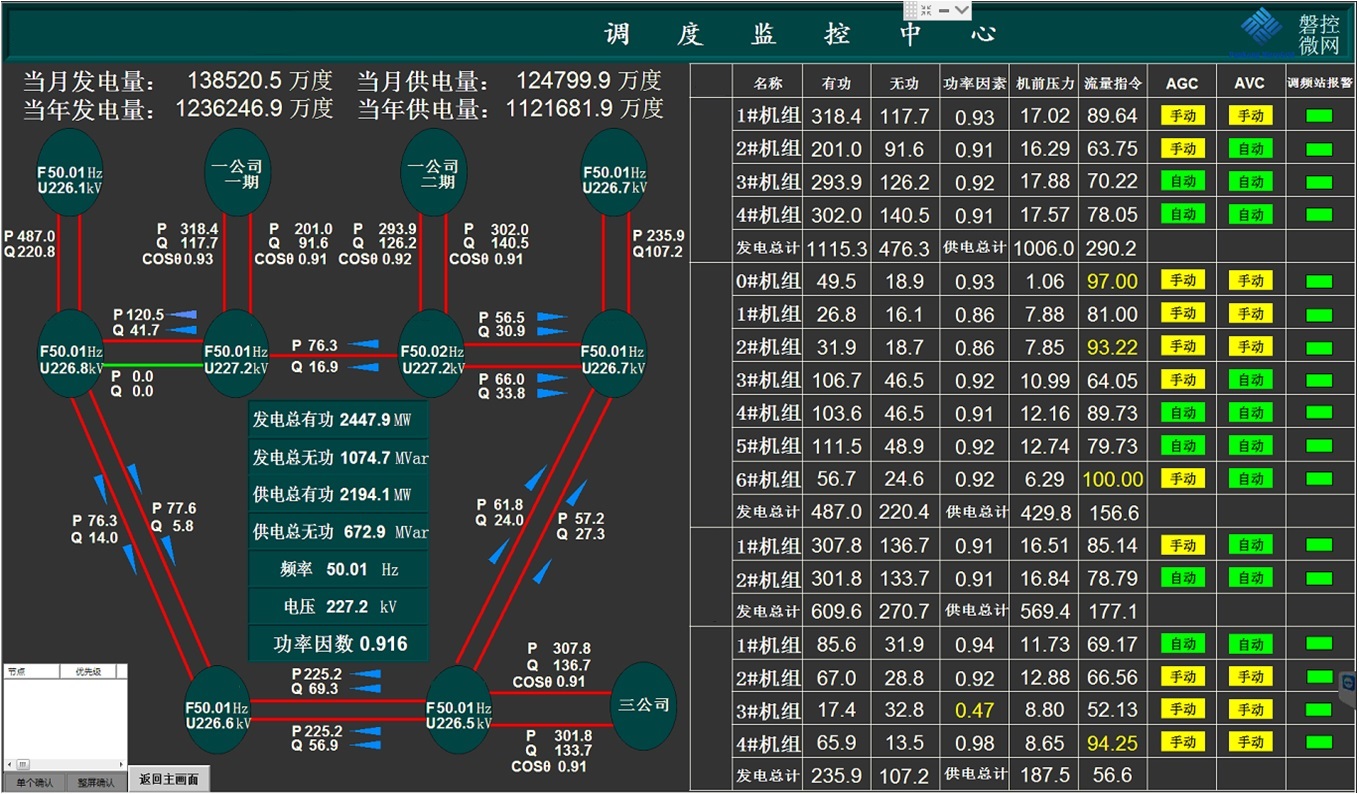The image size is (1359, 794).
Task: Click alarm indicator for unit with 有功 201.0
Action: (x=1319, y=149)
